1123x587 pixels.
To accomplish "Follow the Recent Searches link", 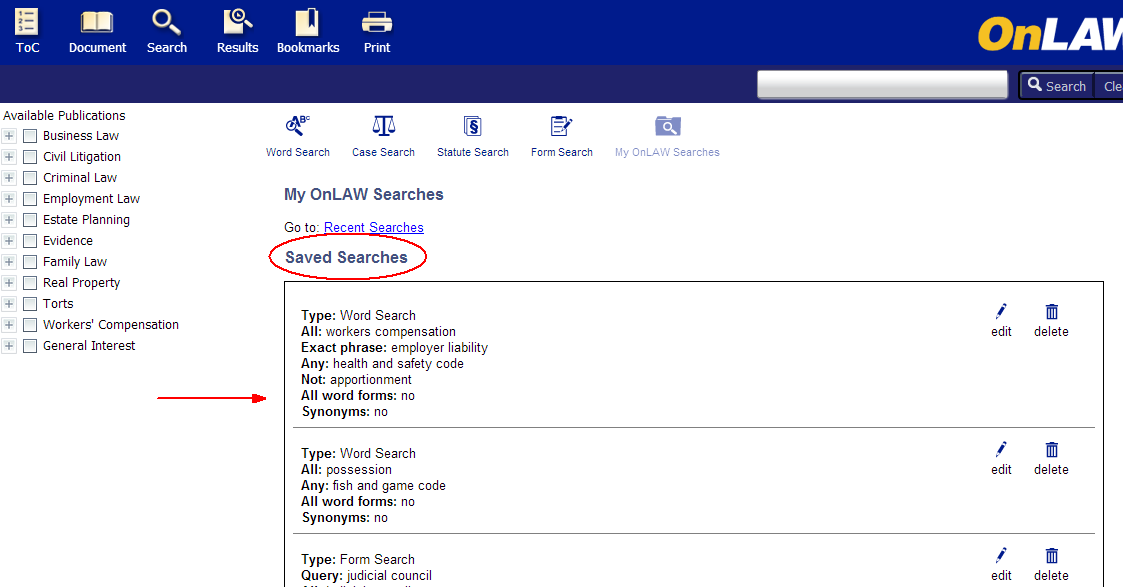I will coord(373,228).
